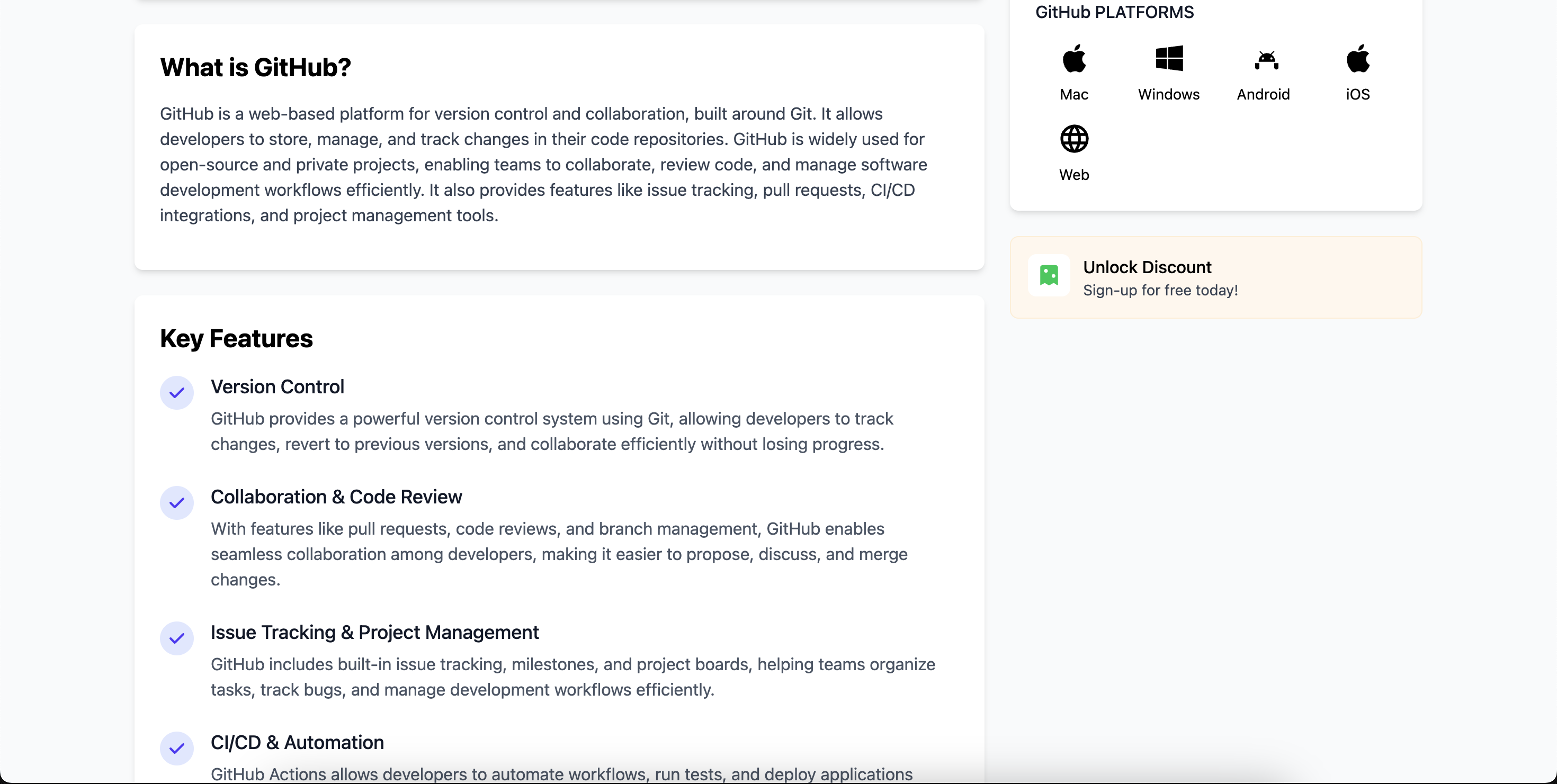The width and height of the screenshot is (1557, 784).
Task: Click the GitHub Actions description text
Action: [x=561, y=774]
